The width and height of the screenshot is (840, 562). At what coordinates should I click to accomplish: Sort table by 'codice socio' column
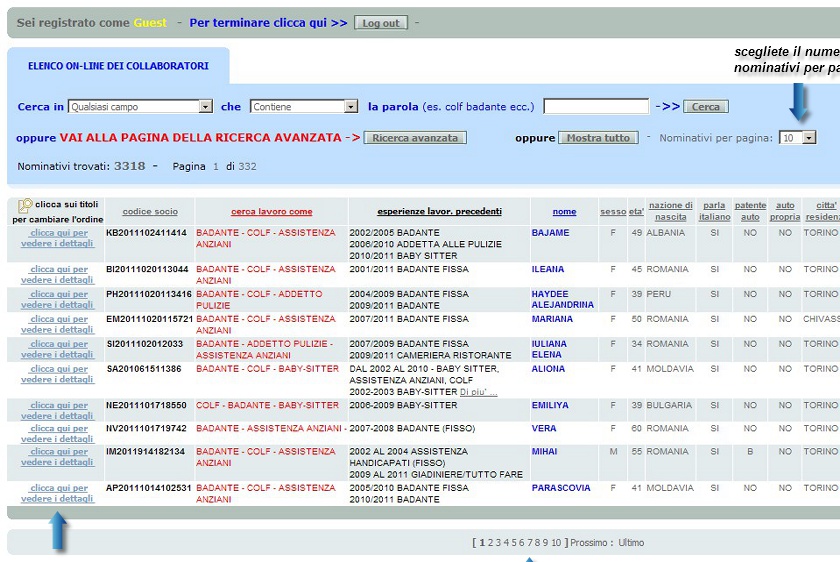click(x=150, y=212)
